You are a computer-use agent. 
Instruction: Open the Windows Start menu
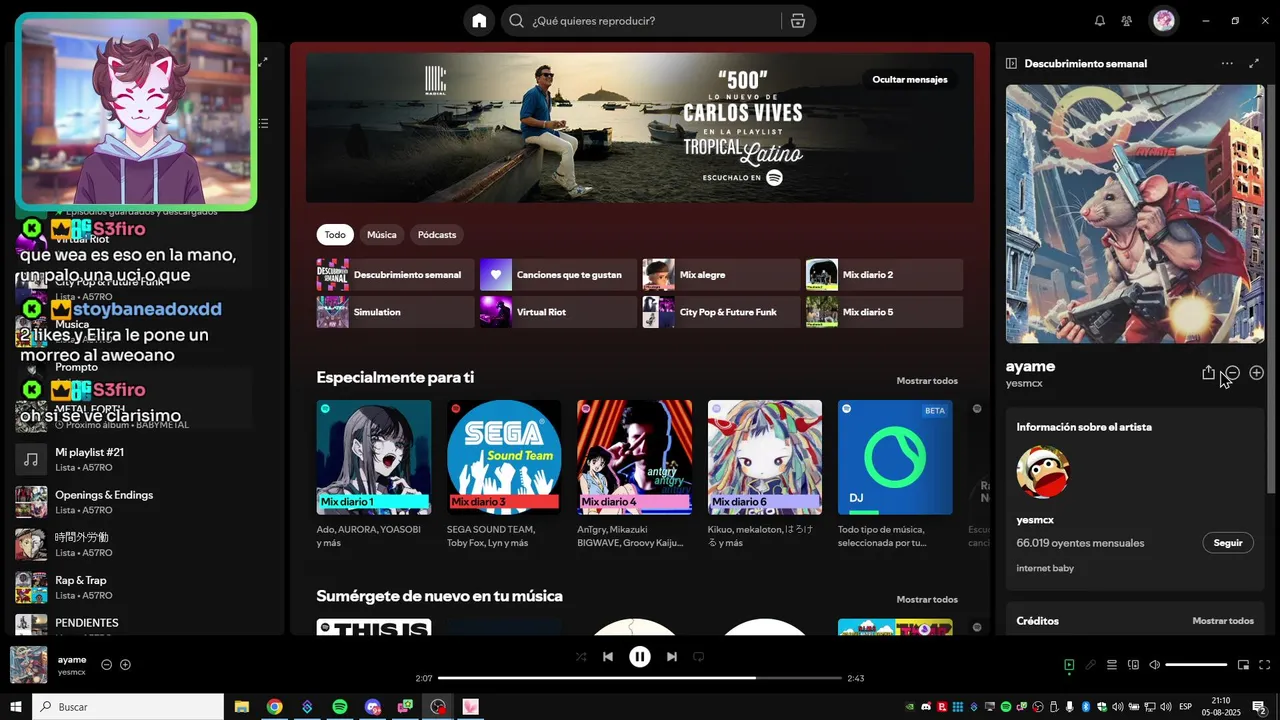click(15, 707)
